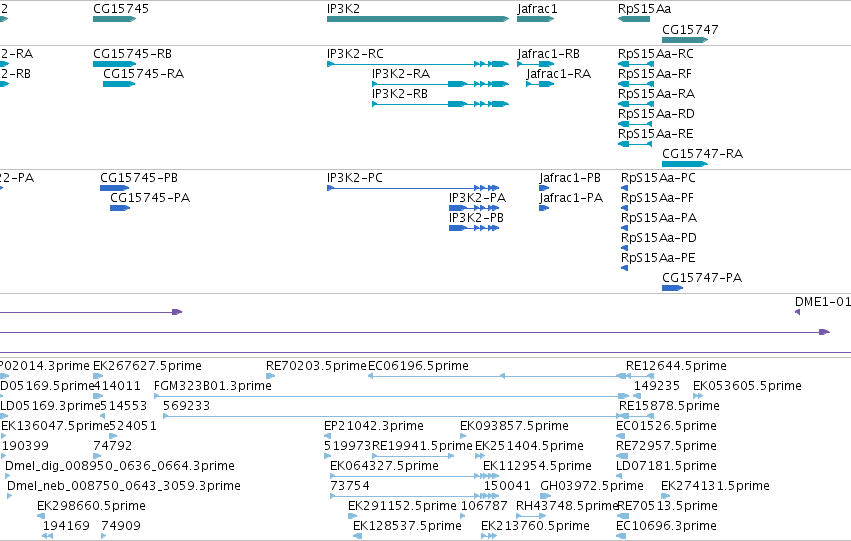Click the RpS15Aa-PA protein label
Viewport: 851px width, 541px height.
coord(659,218)
